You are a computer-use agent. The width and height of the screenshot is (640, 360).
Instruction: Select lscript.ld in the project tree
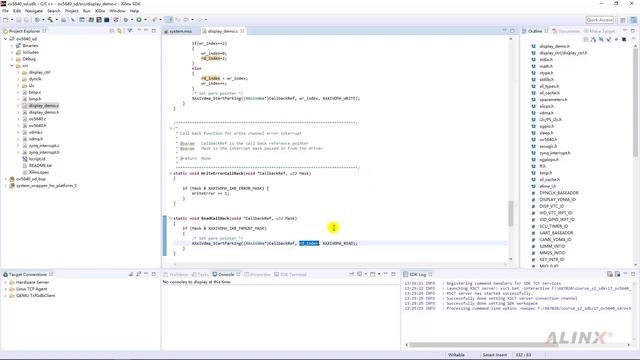click(37, 159)
